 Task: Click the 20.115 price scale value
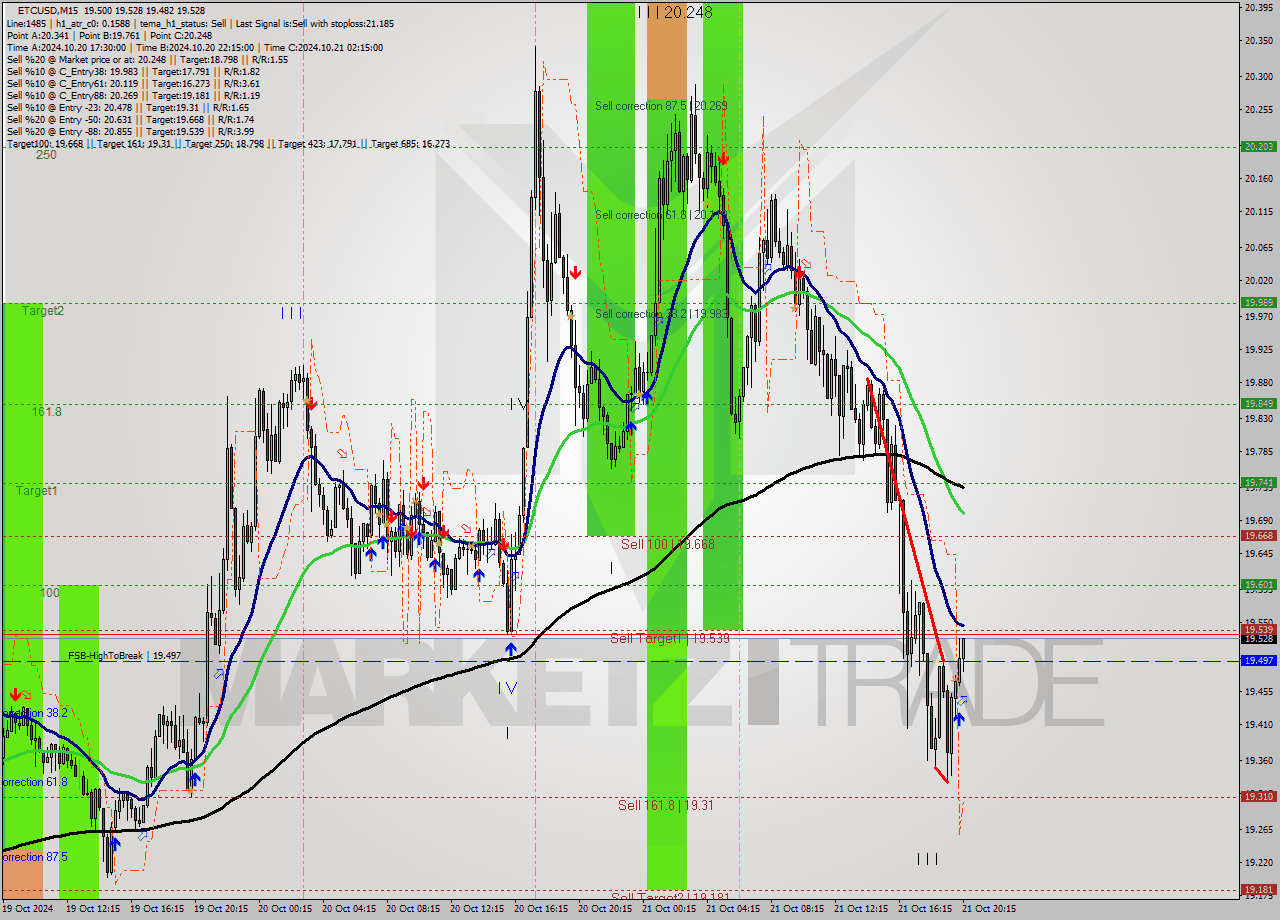coord(1258,211)
